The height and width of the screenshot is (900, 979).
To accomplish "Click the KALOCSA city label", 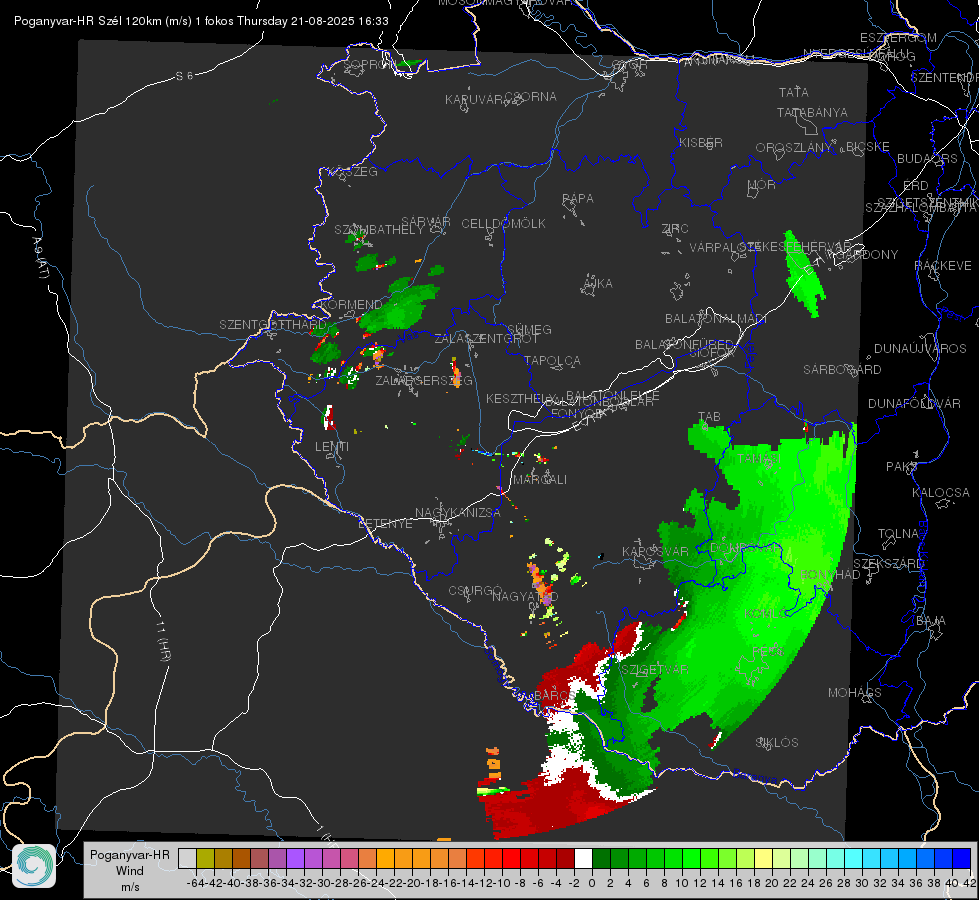I will coord(940,493).
